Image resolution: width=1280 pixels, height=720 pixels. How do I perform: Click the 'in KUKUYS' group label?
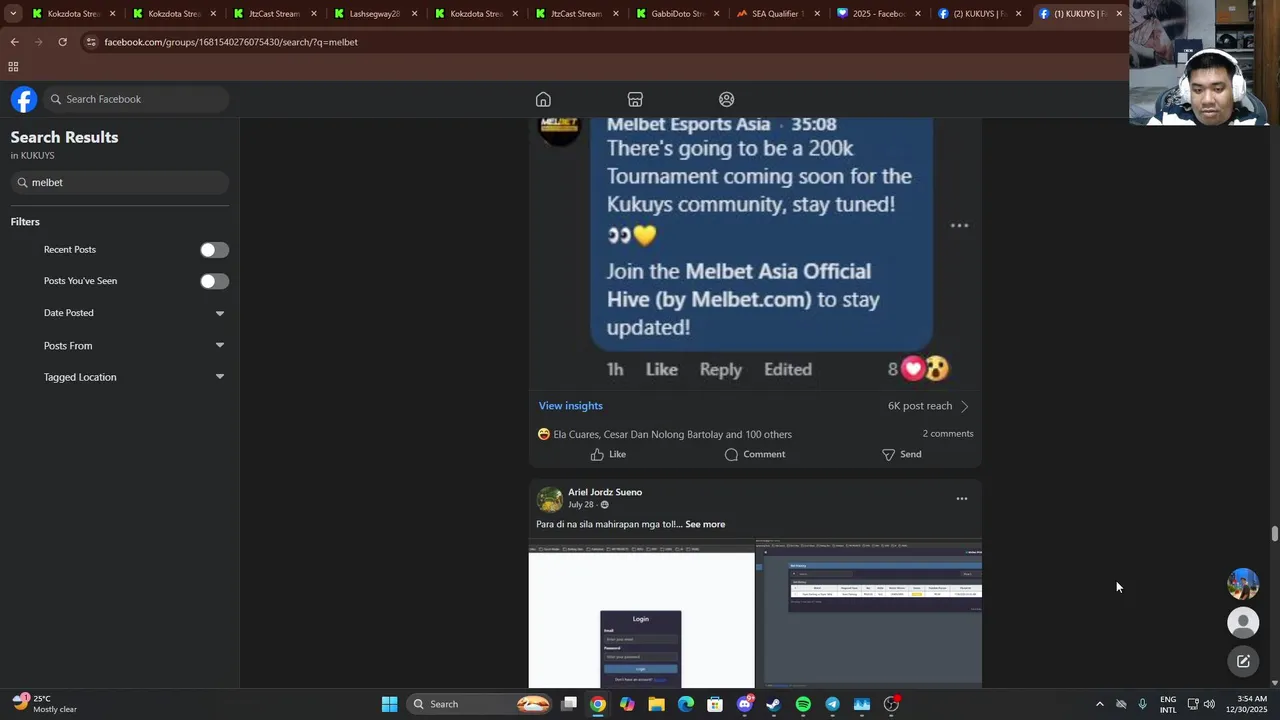coord(33,156)
